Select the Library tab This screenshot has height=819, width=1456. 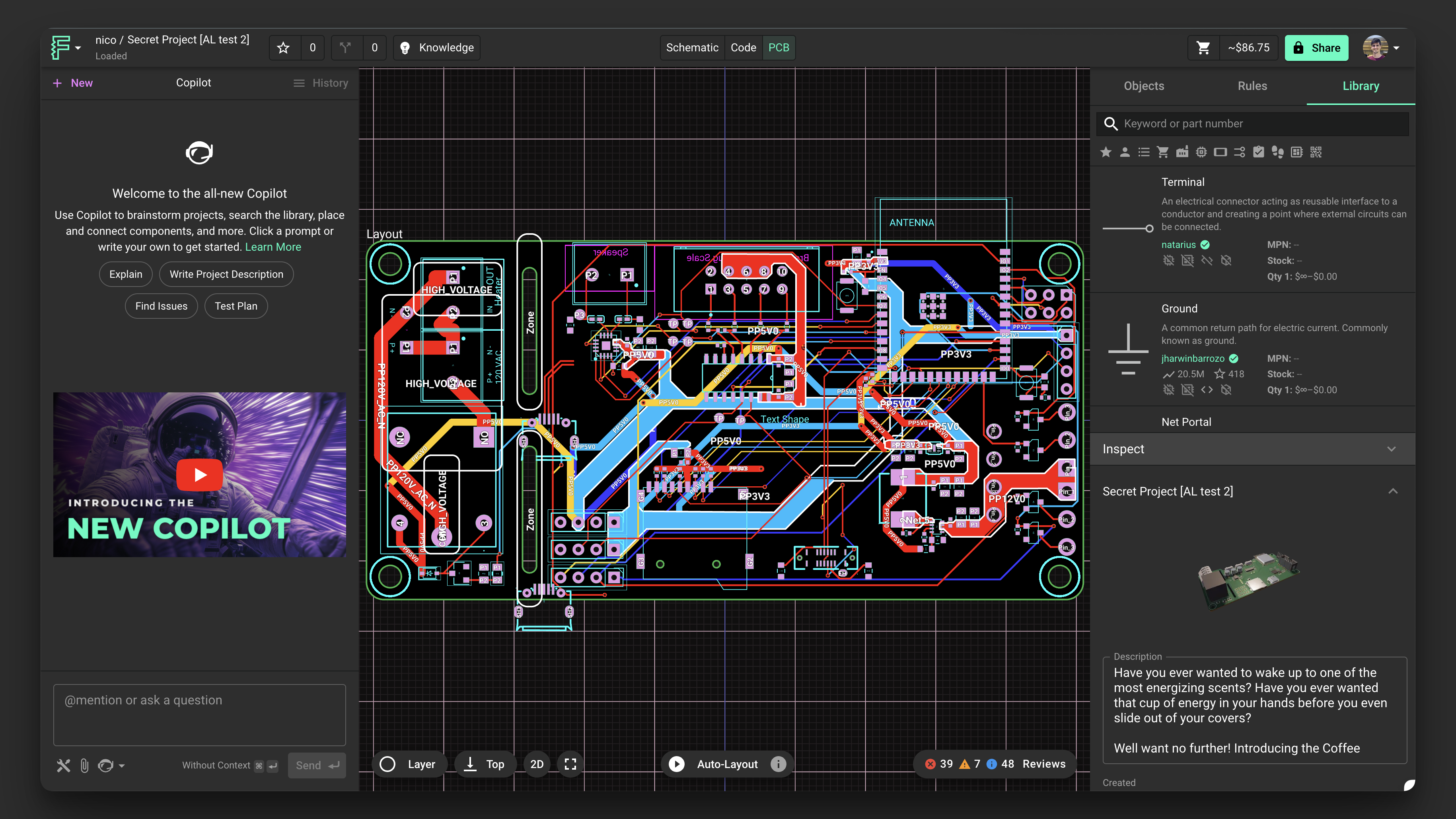1361,86
